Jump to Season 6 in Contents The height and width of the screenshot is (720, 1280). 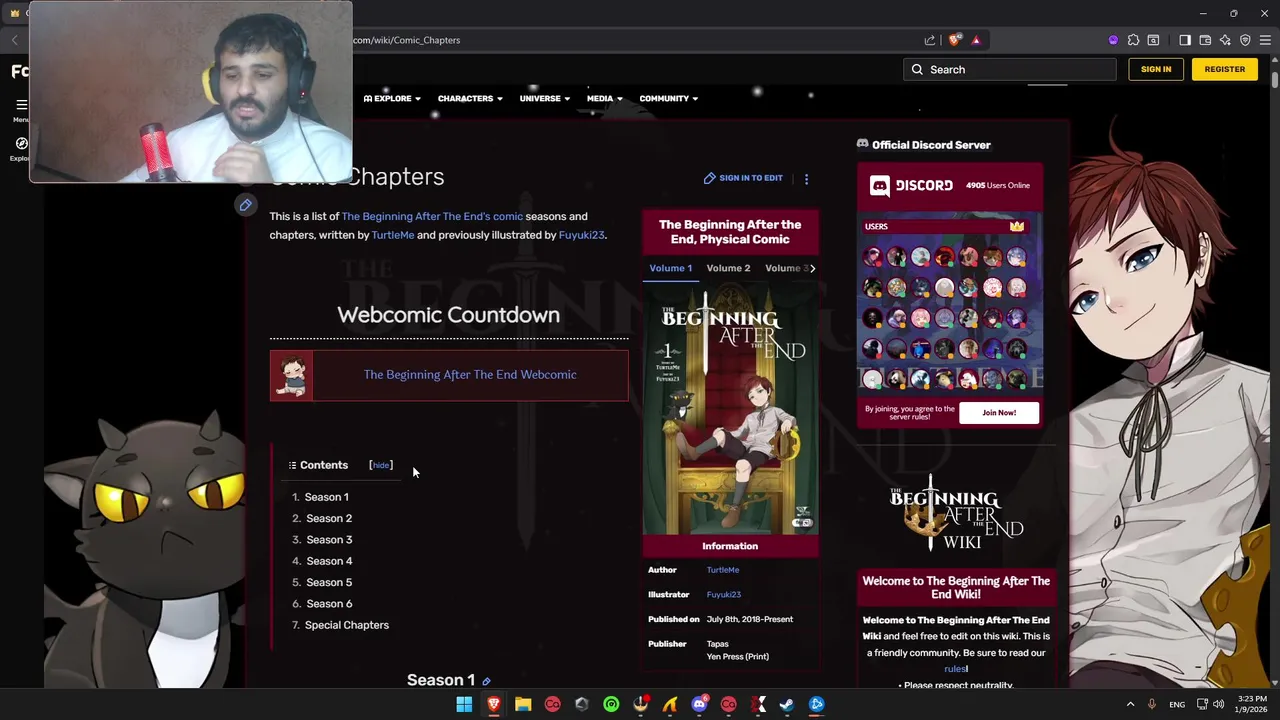[x=329, y=604]
